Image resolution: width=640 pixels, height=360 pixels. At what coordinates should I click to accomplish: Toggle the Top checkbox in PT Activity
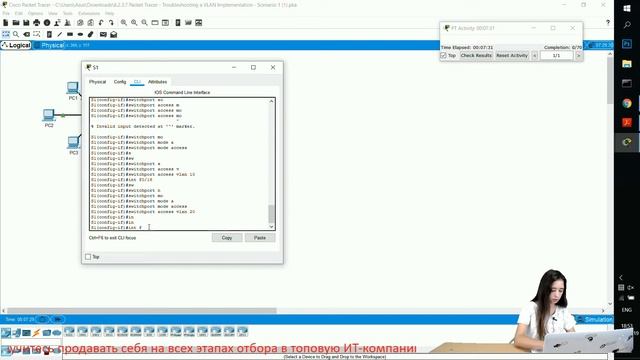tap(444, 56)
